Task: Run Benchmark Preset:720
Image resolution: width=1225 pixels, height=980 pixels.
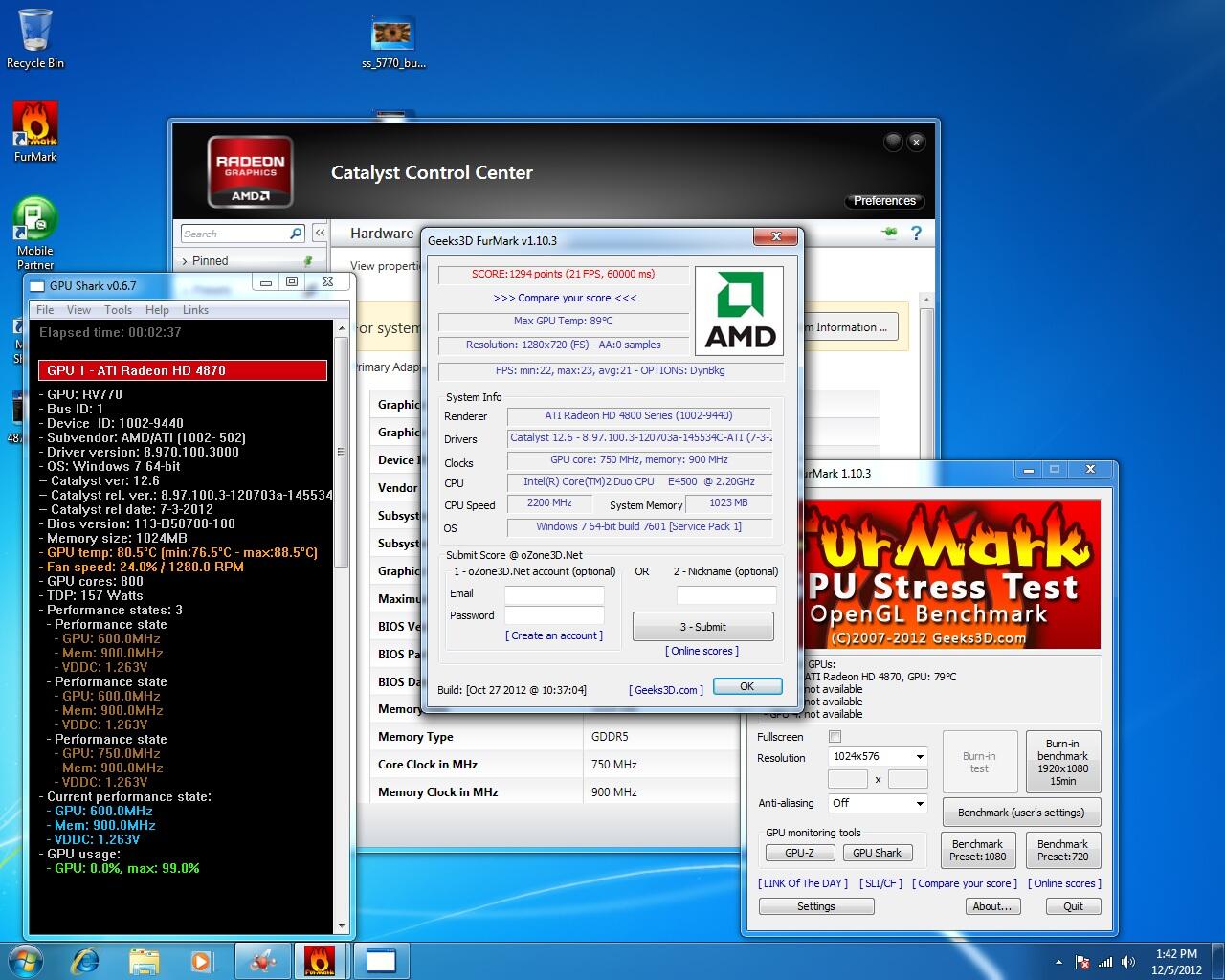Action: coord(1062,850)
